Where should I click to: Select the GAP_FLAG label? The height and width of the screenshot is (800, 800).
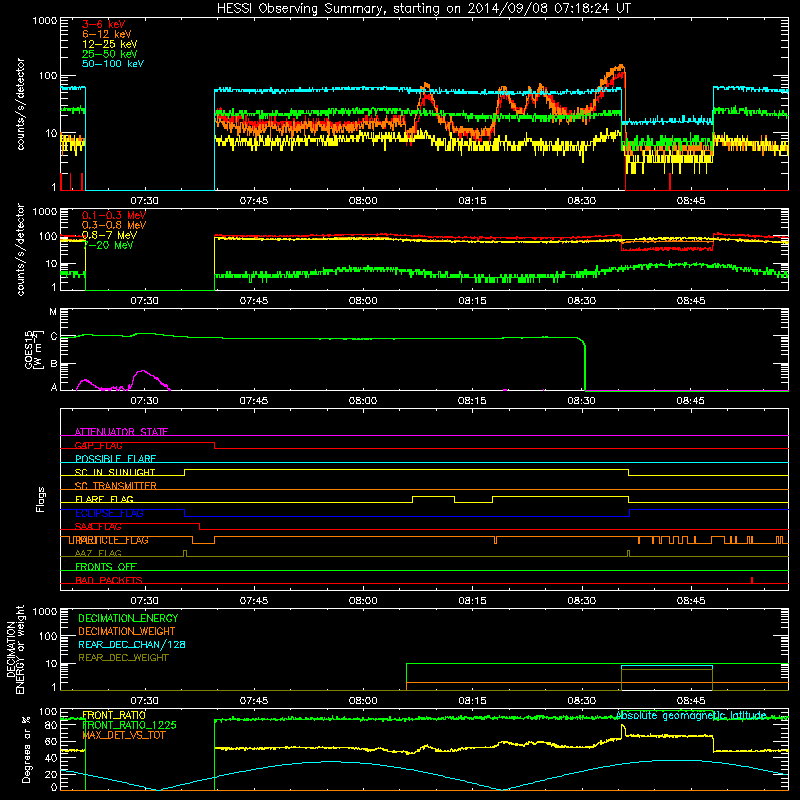point(98,445)
